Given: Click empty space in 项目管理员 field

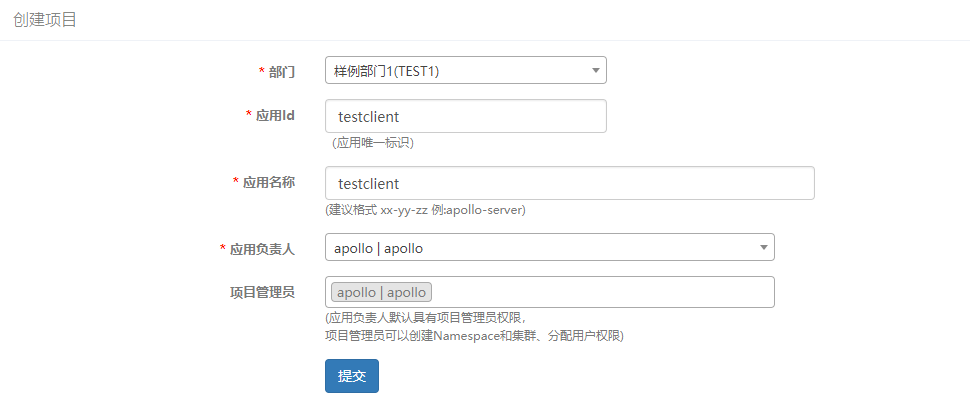Looking at the screenshot, I should pyautogui.click(x=600, y=292).
